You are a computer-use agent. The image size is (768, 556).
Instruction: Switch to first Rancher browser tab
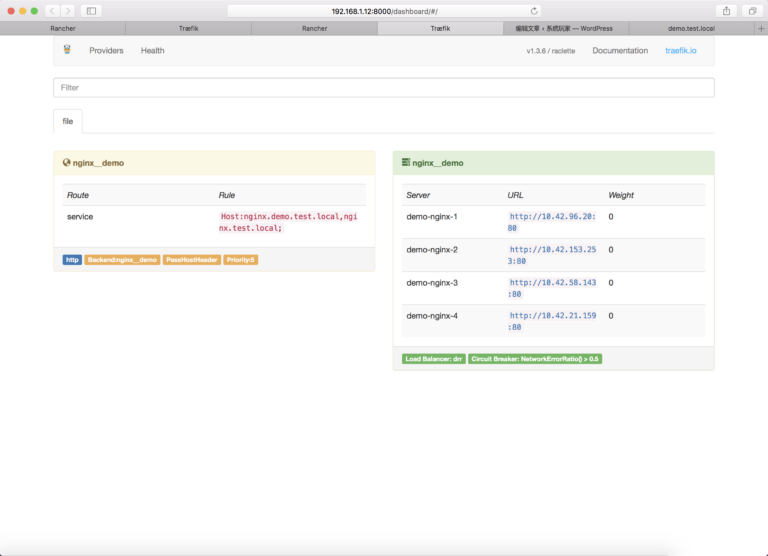click(63, 28)
